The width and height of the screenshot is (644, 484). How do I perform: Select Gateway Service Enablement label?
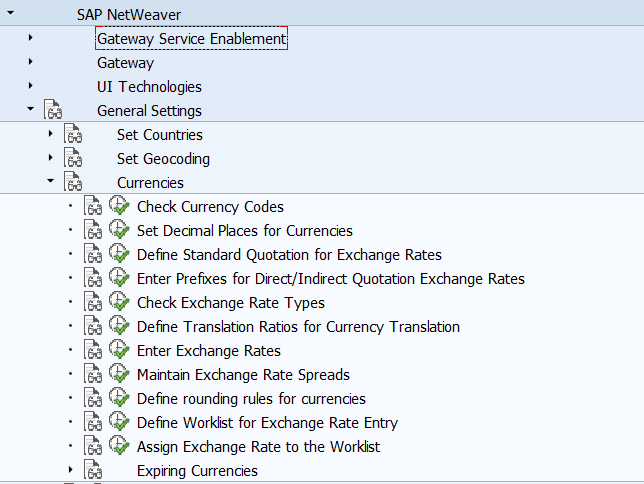[191, 39]
